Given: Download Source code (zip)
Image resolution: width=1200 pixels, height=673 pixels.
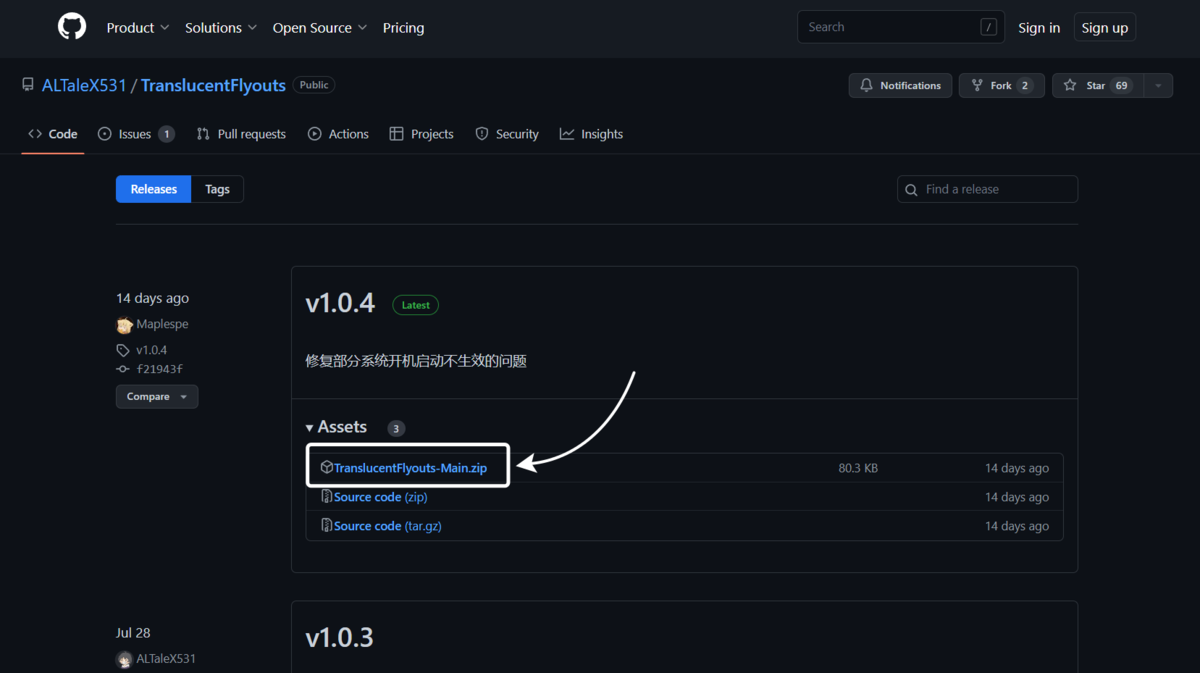Looking at the screenshot, I should [381, 497].
